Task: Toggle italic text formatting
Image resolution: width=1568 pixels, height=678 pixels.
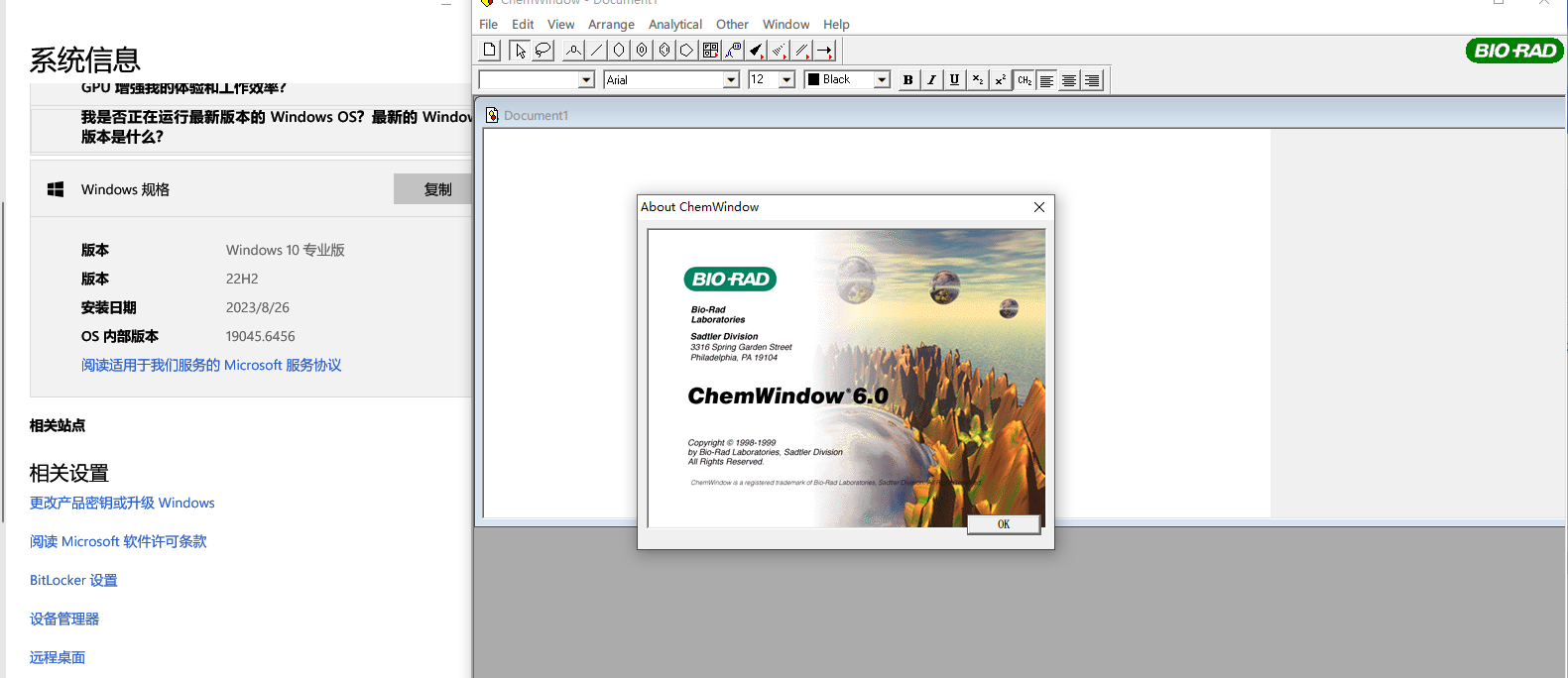Action: click(931, 80)
